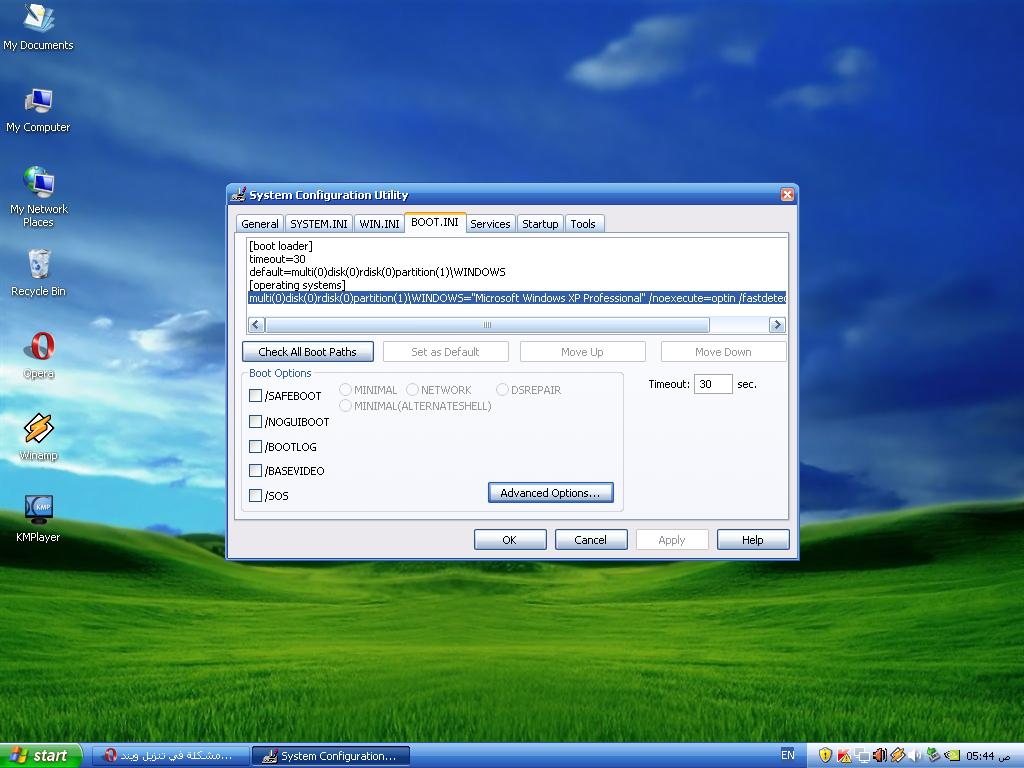Select the "timeout=30" line
Viewport: 1024px width, 768px height.
[277, 259]
